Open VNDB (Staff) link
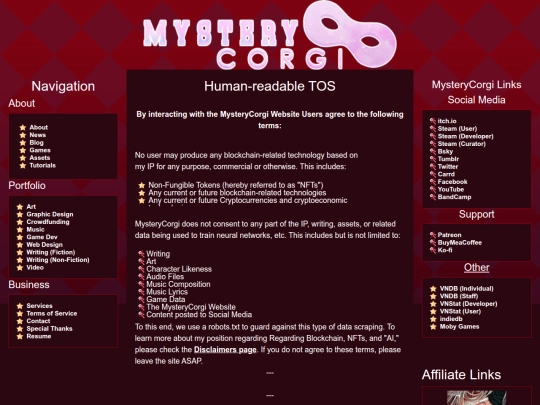 tap(459, 296)
